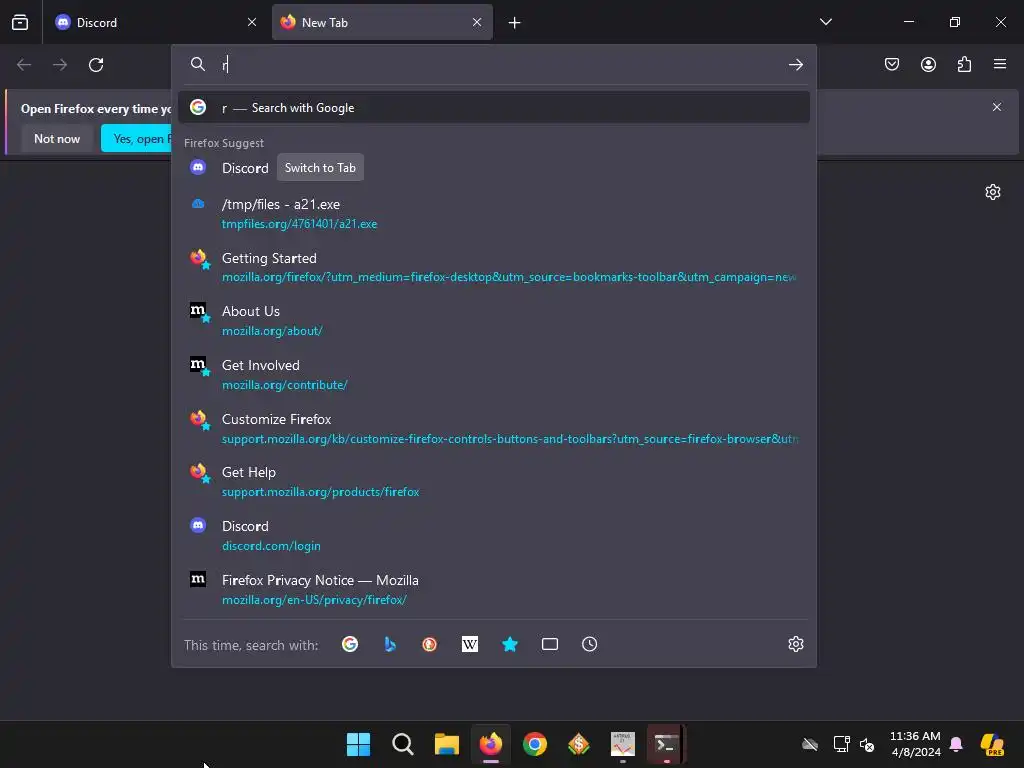This screenshot has height=768, width=1024.
Task: Expand the list all tabs chevron
Action: 825,22
